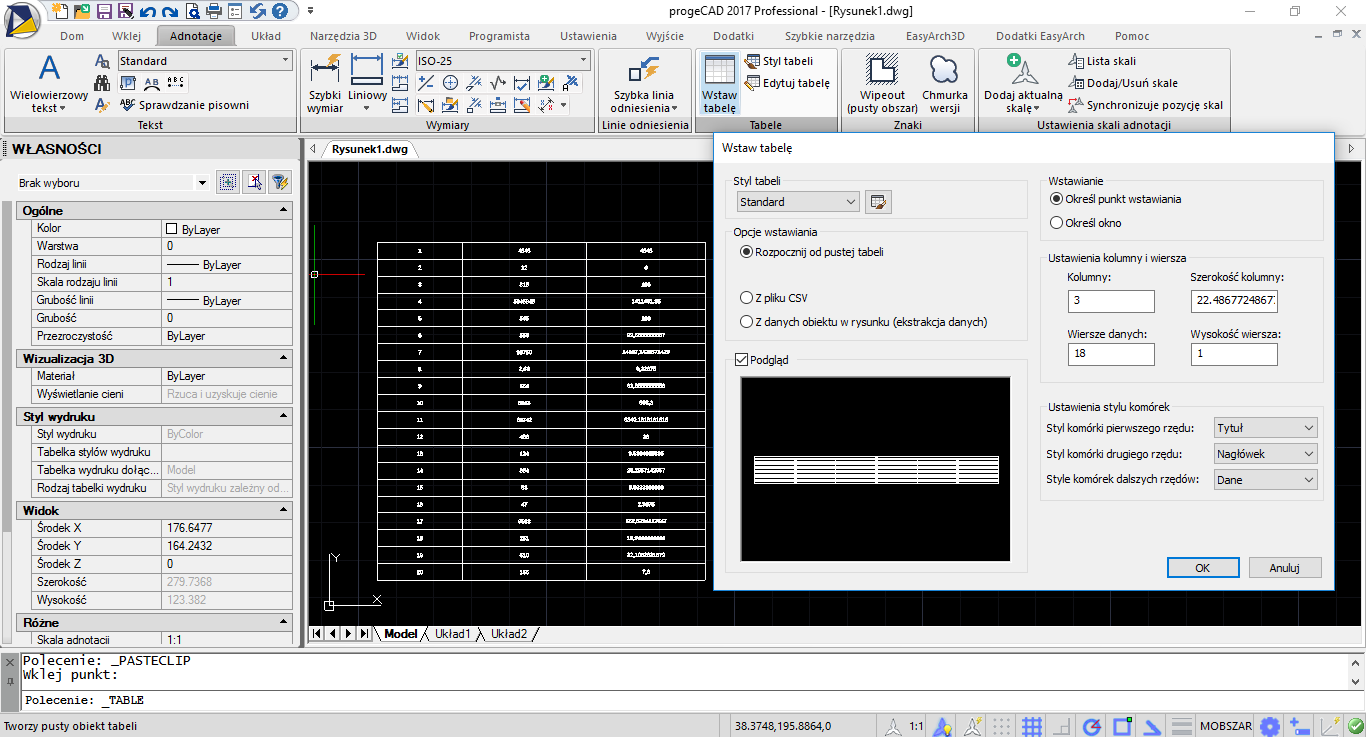Open the Układ1 layout tab
Screen dimensions: 1370x737
pos(452,634)
